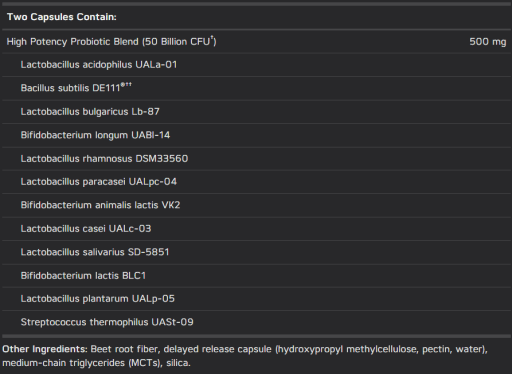
Task: Click Bacillus subtilis DE111 entry
Action: pos(76,88)
